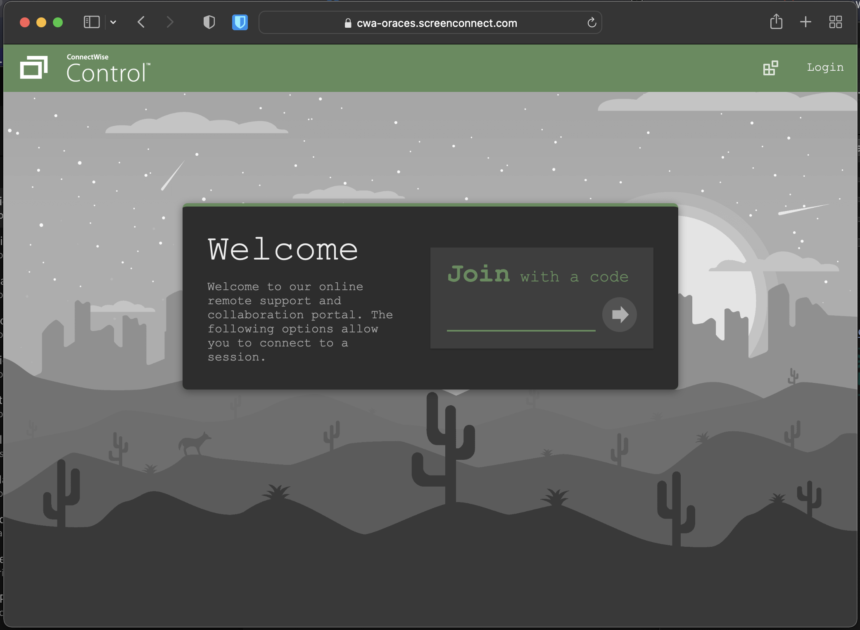Click the padlock icon in the address bar
This screenshot has width=860, height=630.
pos(348,23)
